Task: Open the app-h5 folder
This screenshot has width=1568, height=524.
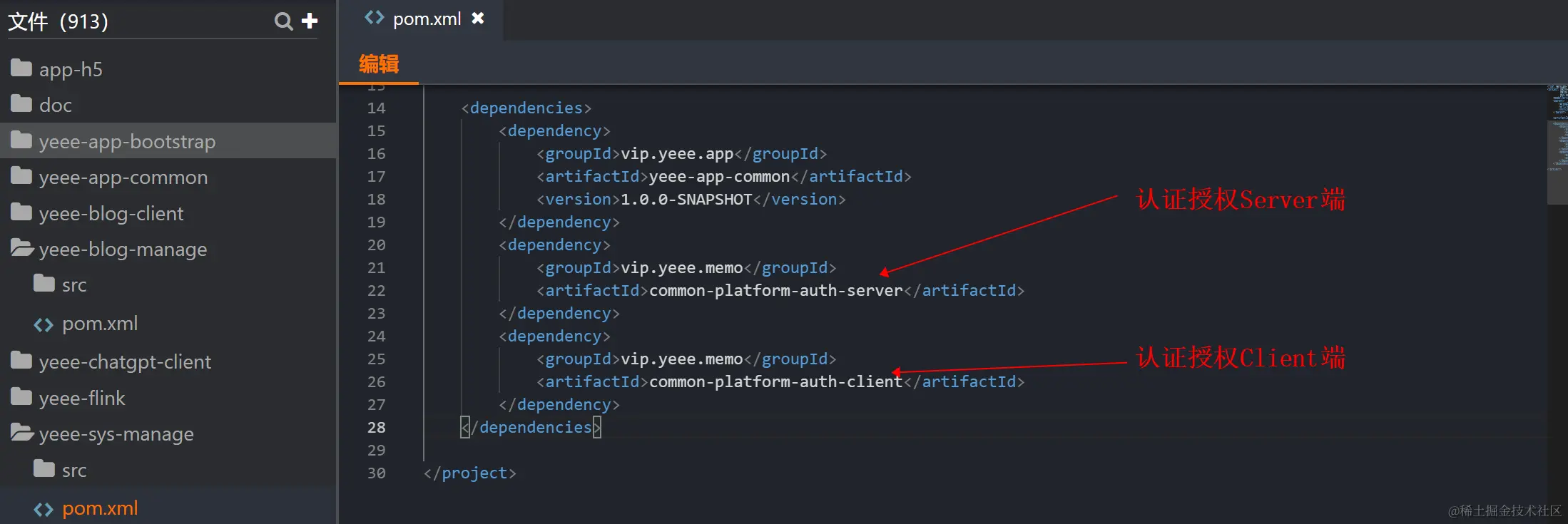Action: (x=71, y=70)
